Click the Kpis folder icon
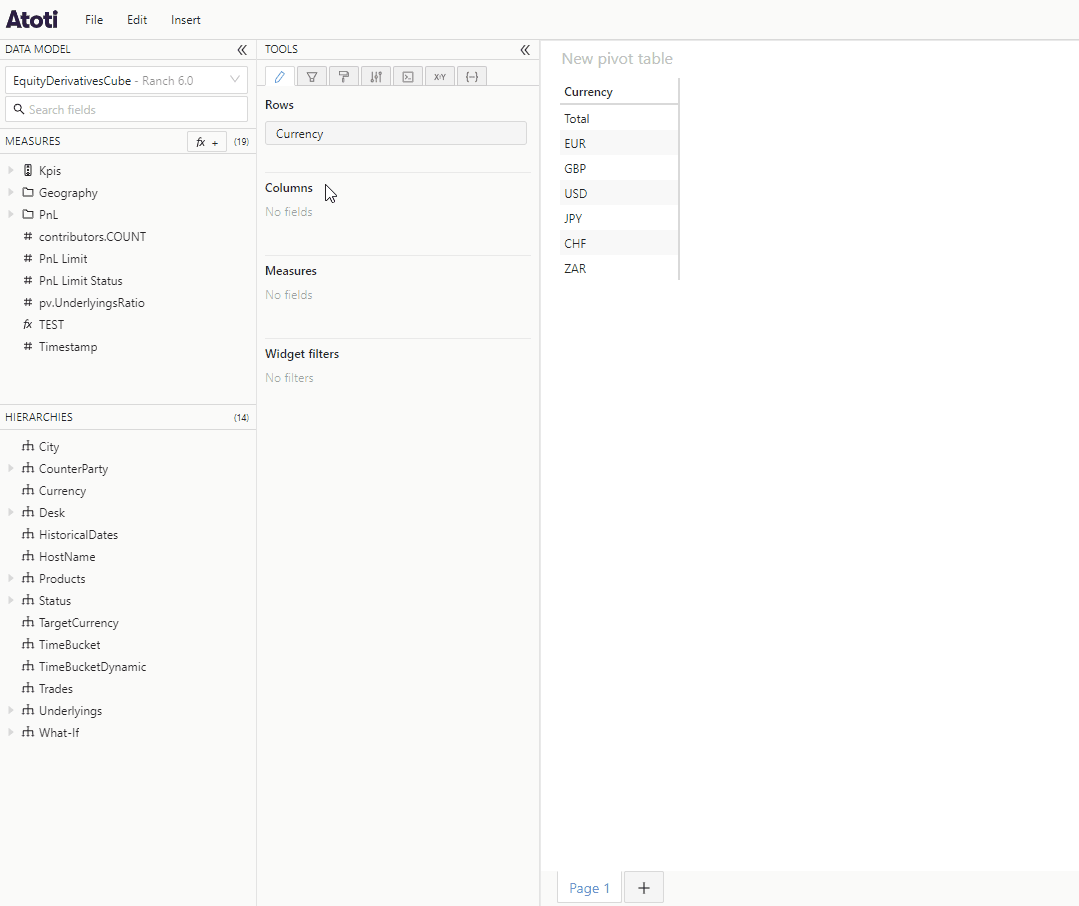The width and height of the screenshot is (1079, 906). [x=28, y=170]
